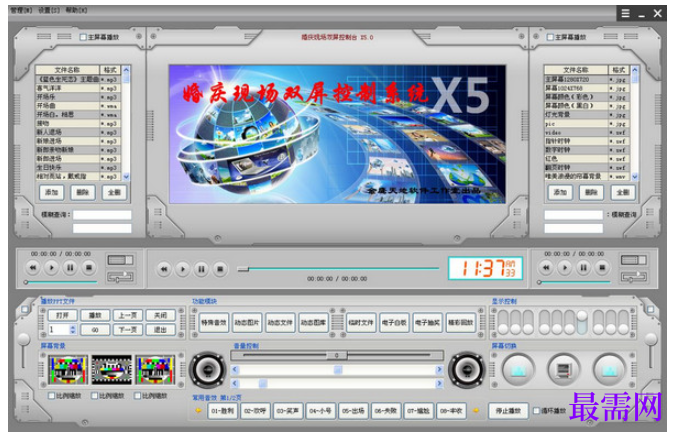
Task: Play the center main player
Action: [x=182, y=269]
